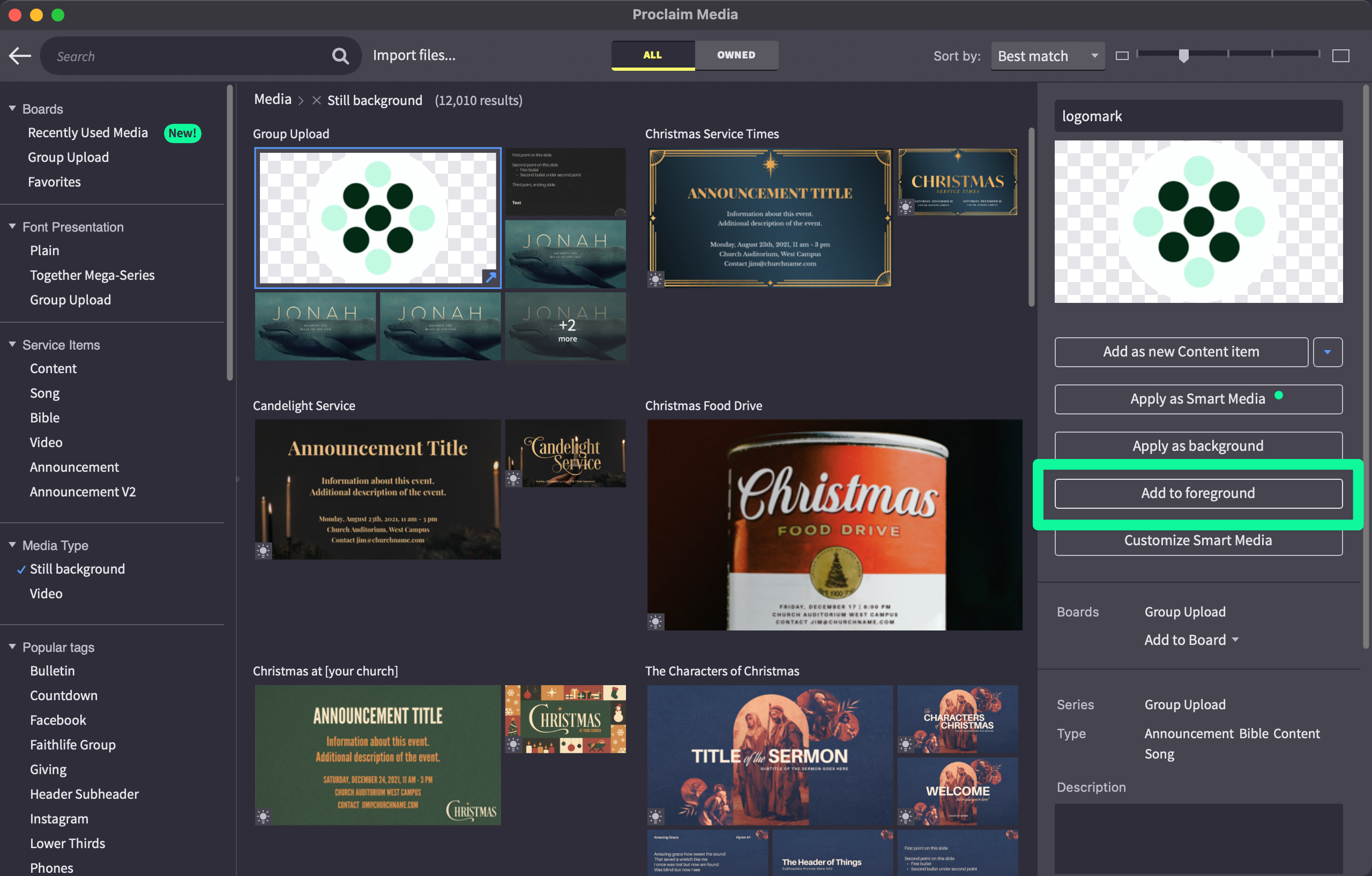
Task: Expand the Add to Board dropdown
Action: pos(1191,640)
